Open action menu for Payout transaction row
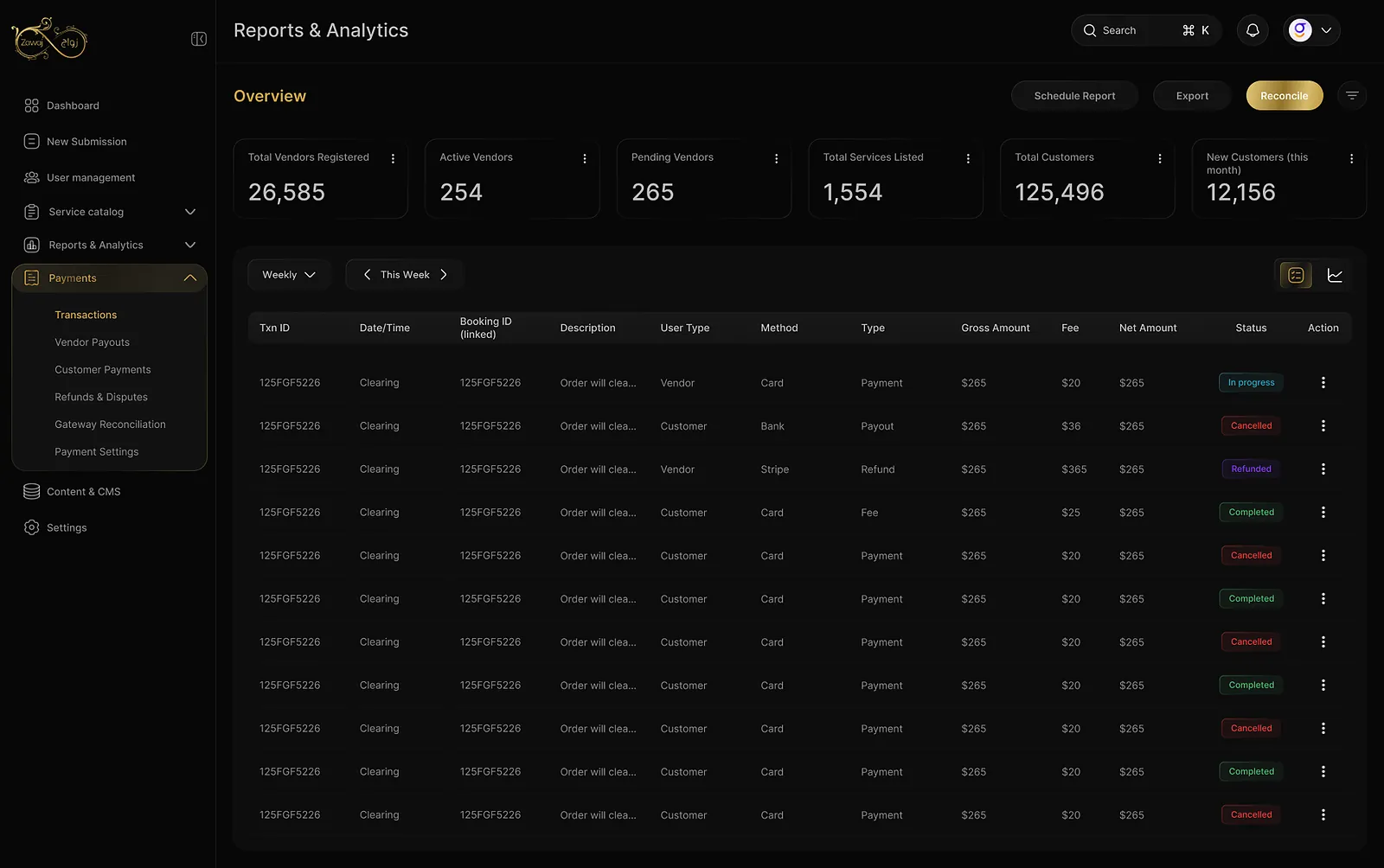The height and width of the screenshot is (868, 1384). (x=1323, y=426)
